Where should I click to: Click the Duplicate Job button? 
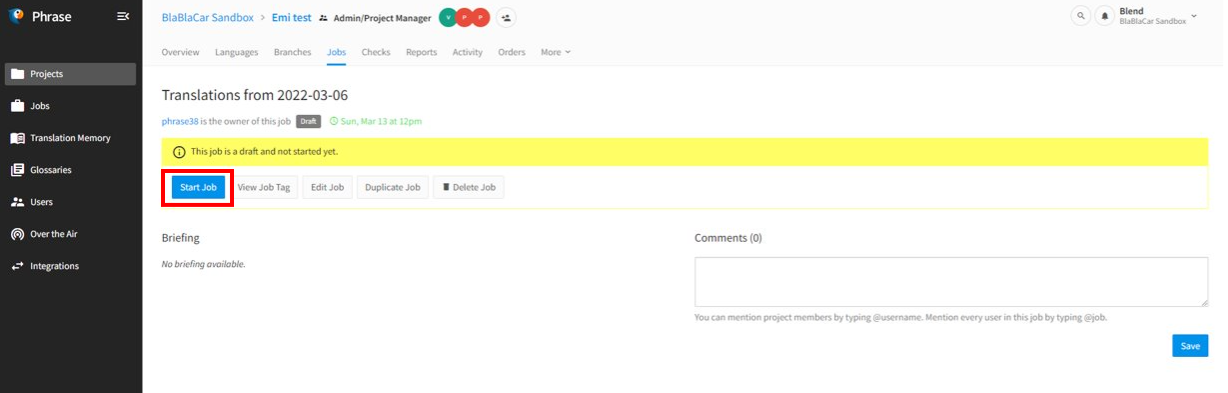coord(392,187)
